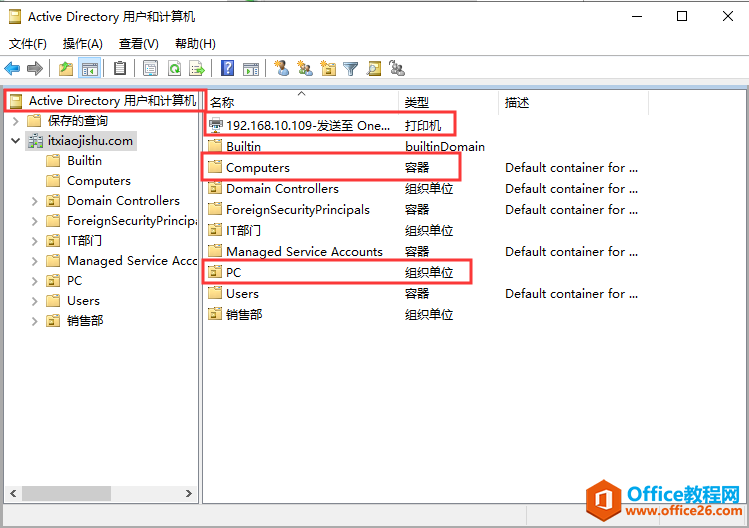Click the Refresh toolbar icon

coord(174,68)
